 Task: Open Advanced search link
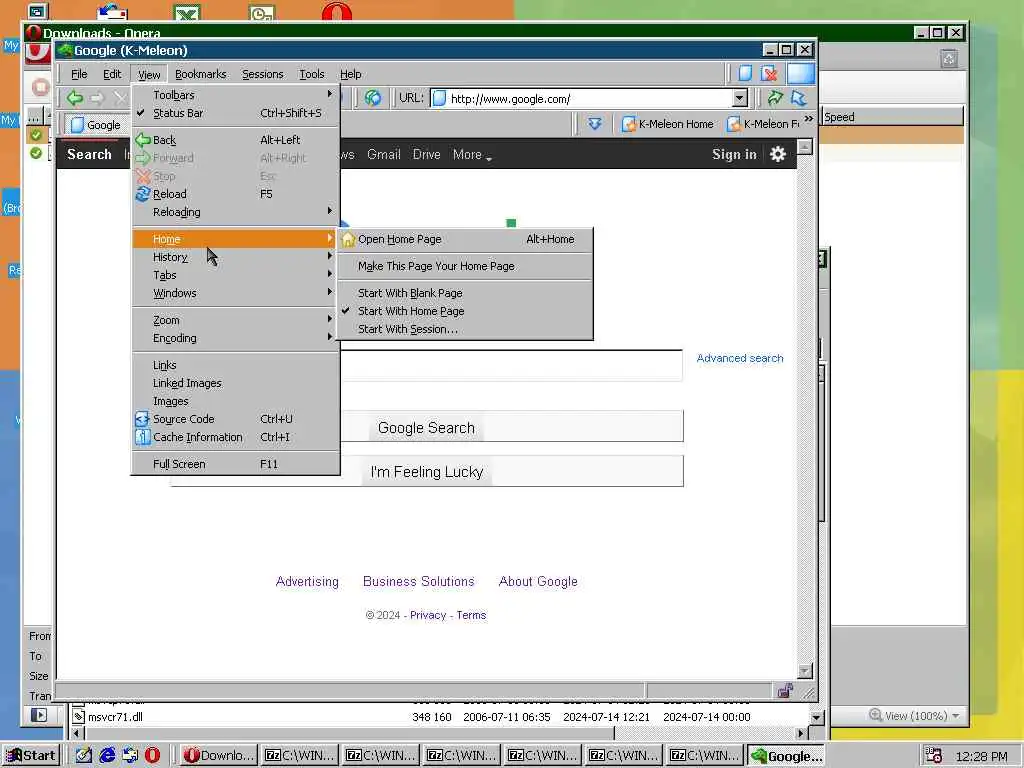(739, 358)
